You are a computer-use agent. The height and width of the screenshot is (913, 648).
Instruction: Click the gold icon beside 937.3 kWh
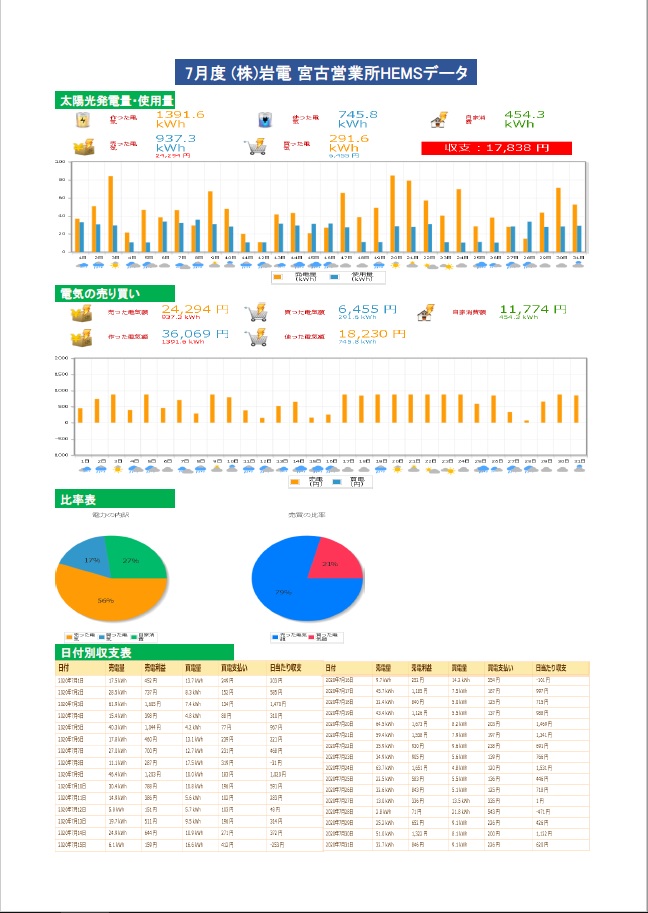(x=84, y=146)
